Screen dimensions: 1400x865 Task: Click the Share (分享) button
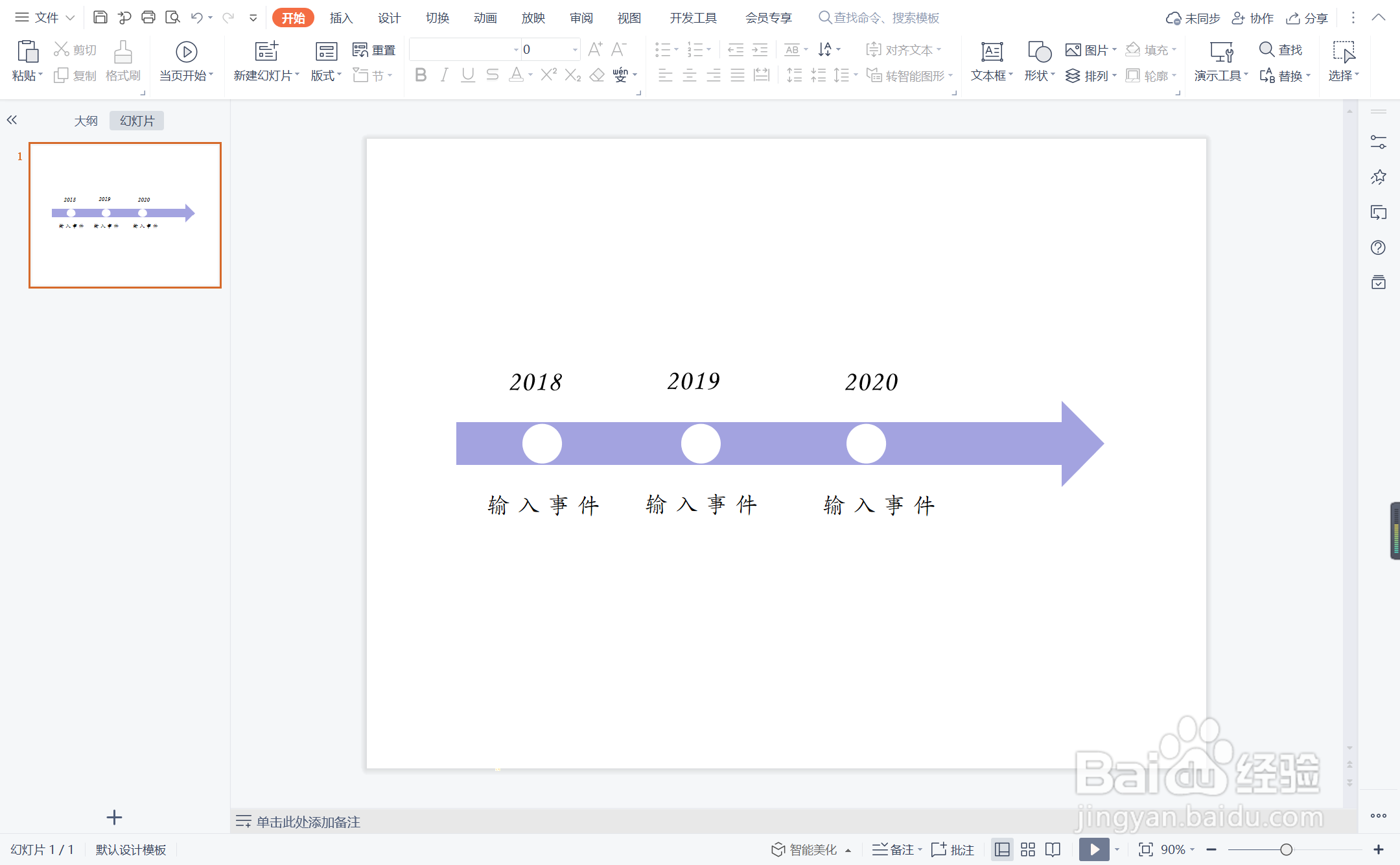(x=1307, y=18)
